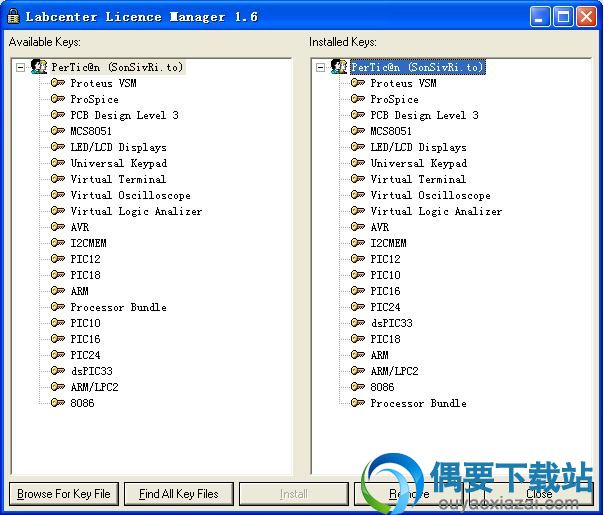Image resolution: width=604 pixels, height=515 pixels.
Task: Click Find All Key Files button
Action: pos(179,494)
